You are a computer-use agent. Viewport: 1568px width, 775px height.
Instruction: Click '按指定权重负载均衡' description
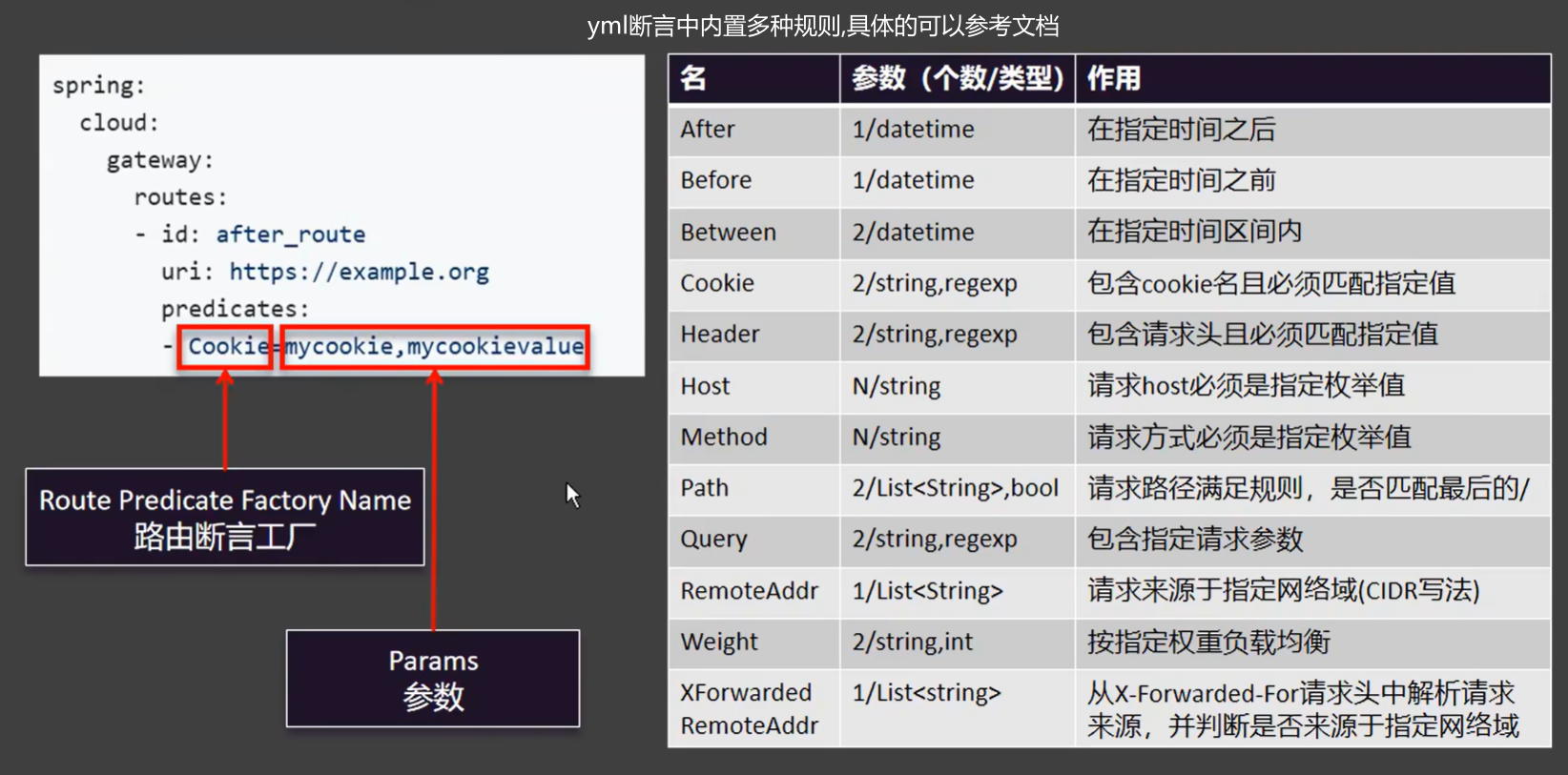1208,642
